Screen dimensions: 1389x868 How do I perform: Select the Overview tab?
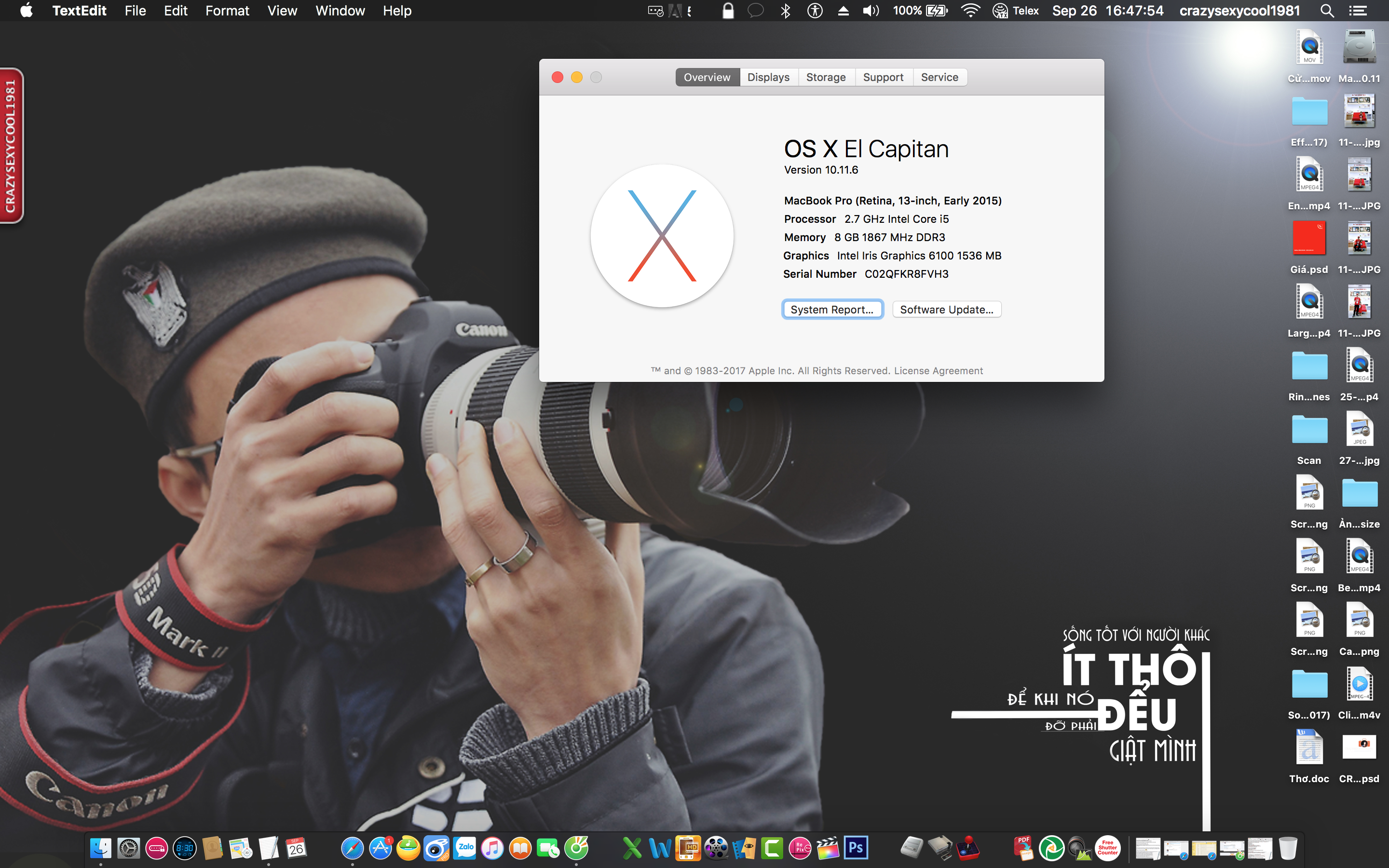[x=707, y=78]
